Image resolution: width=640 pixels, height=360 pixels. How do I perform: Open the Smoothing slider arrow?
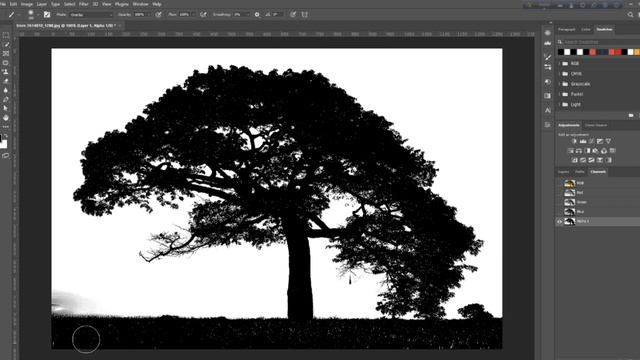[247, 15]
